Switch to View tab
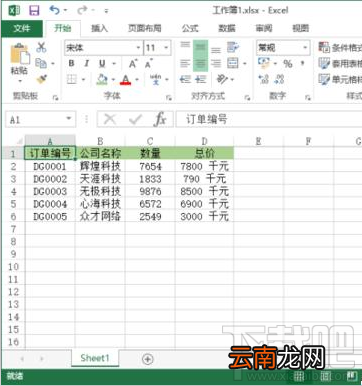 pos(301,29)
